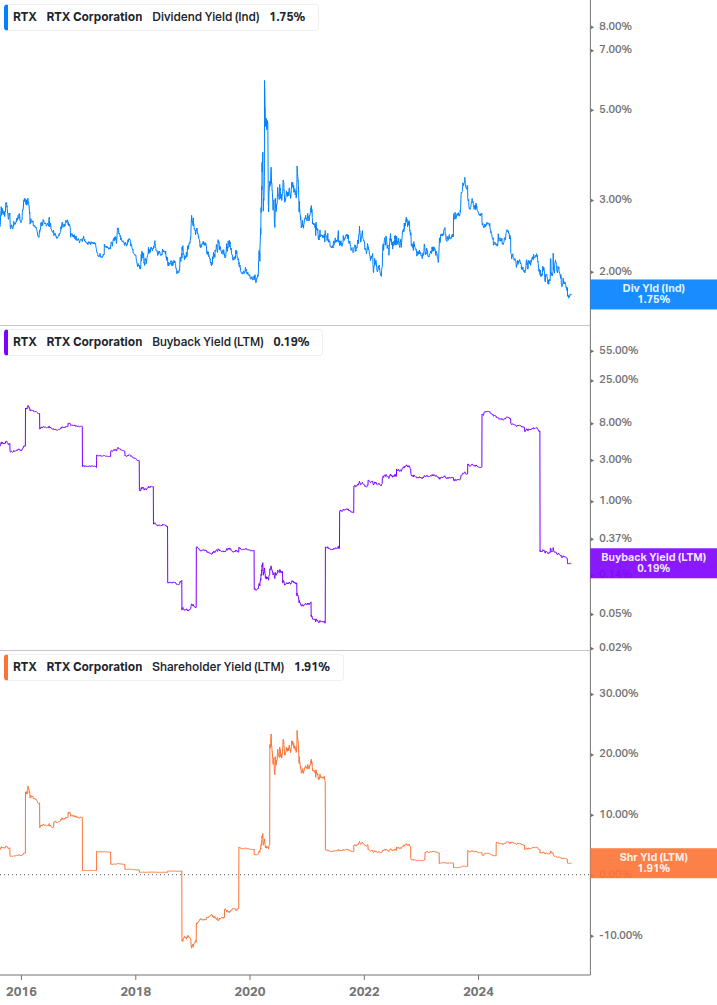Click the -10.00% tick on shareholder axis
This screenshot has width=717, height=1005.
pyautogui.click(x=620, y=935)
